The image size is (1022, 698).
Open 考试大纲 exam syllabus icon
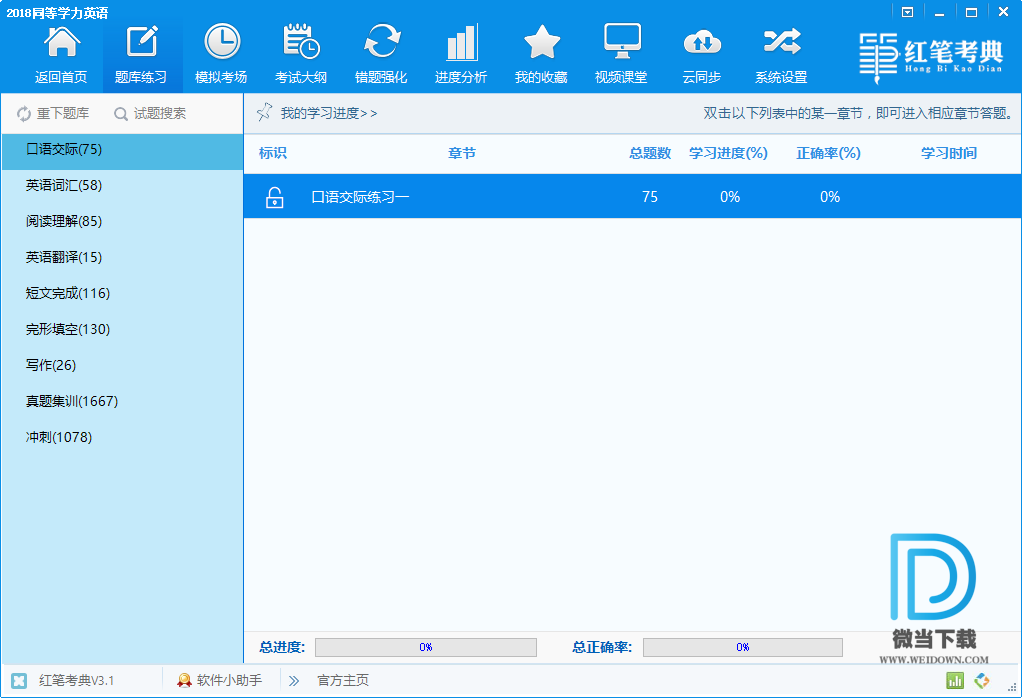point(300,42)
